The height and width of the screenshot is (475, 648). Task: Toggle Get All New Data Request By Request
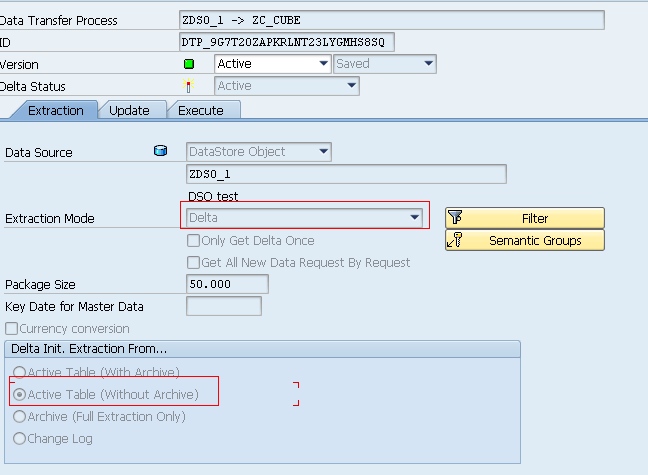(x=193, y=263)
